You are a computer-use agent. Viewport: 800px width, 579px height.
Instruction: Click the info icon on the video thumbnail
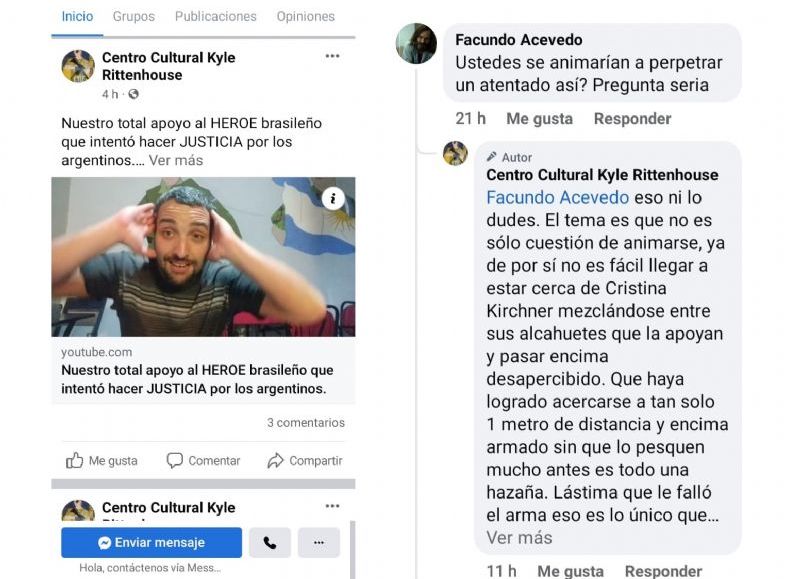pyautogui.click(x=333, y=198)
